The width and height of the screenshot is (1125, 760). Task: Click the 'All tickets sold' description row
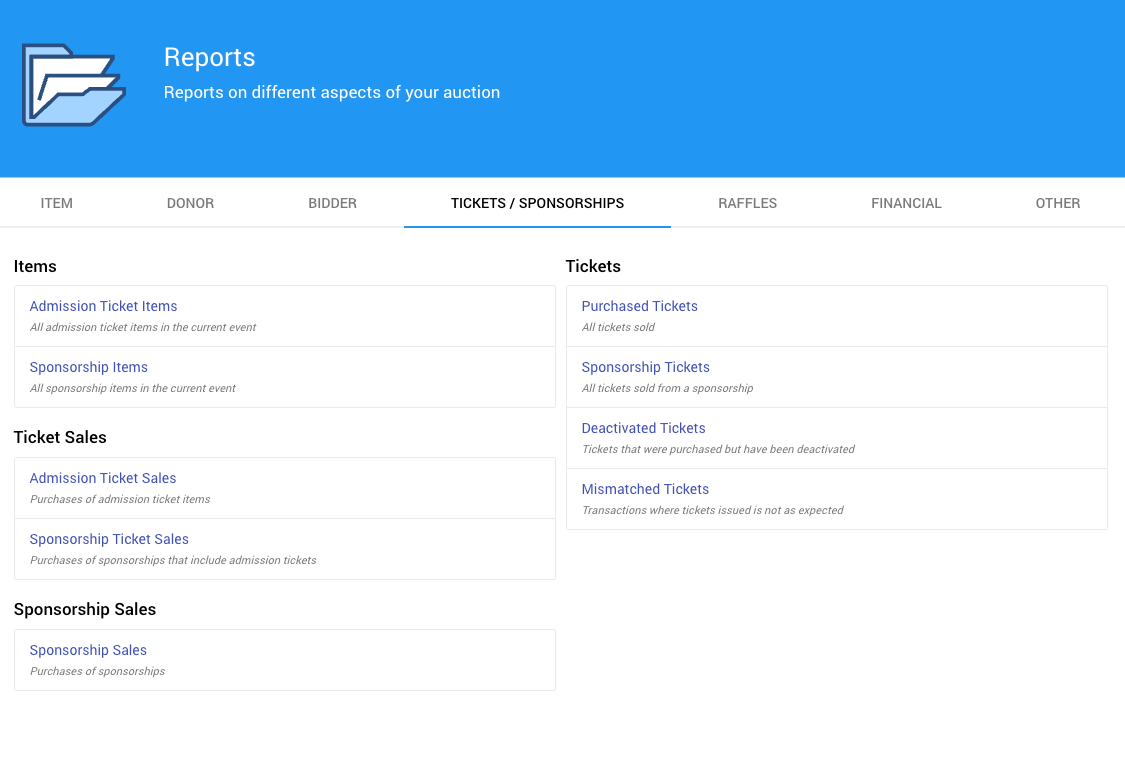[x=618, y=327]
